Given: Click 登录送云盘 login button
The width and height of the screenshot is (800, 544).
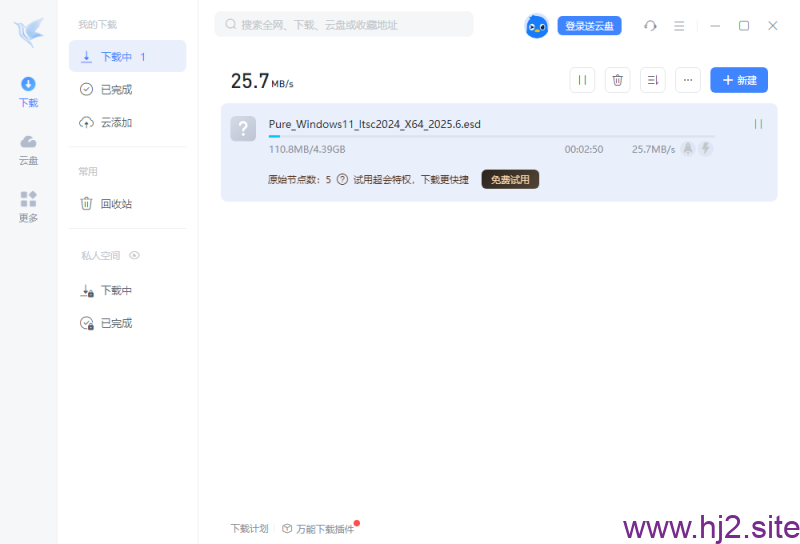Looking at the screenshot, I should [x=589, y=26].
